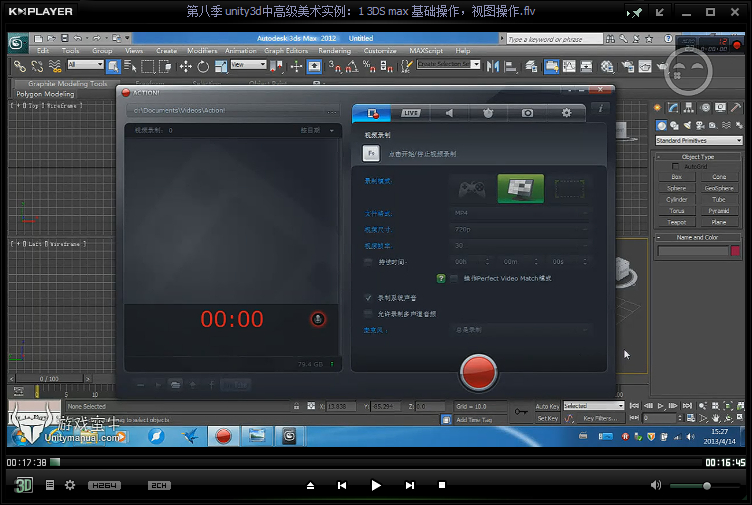Open the 3ds Max Rendering menu
Image resolution: width=752 pixels, height=505 pixels.
point(335,50)
